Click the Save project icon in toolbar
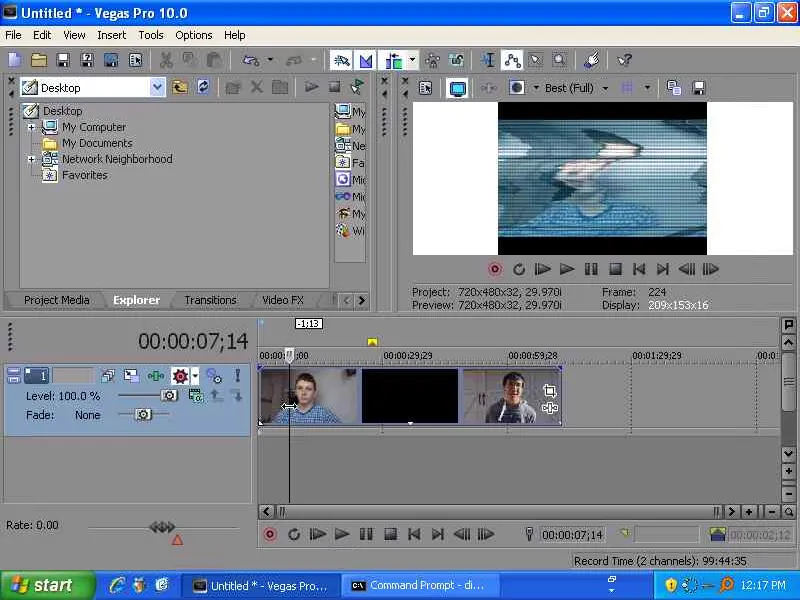Viewport: 800px width, 600px height. [x=63, y=61]
